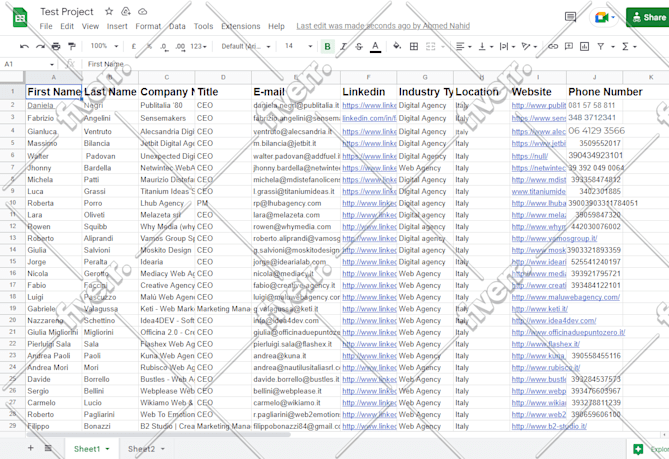Open the Insert menu

[117, 26]
